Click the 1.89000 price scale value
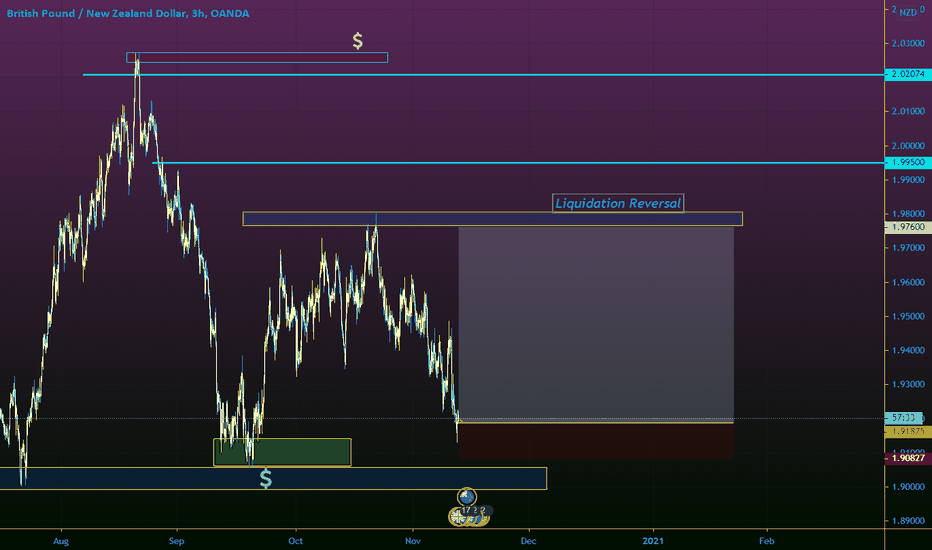932x550 pixels. tap(908, 520)
